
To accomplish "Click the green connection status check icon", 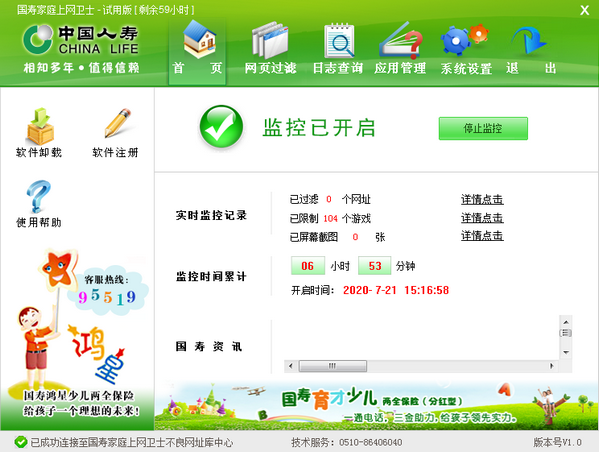I will pyautogui.click(x=21, y=442).
